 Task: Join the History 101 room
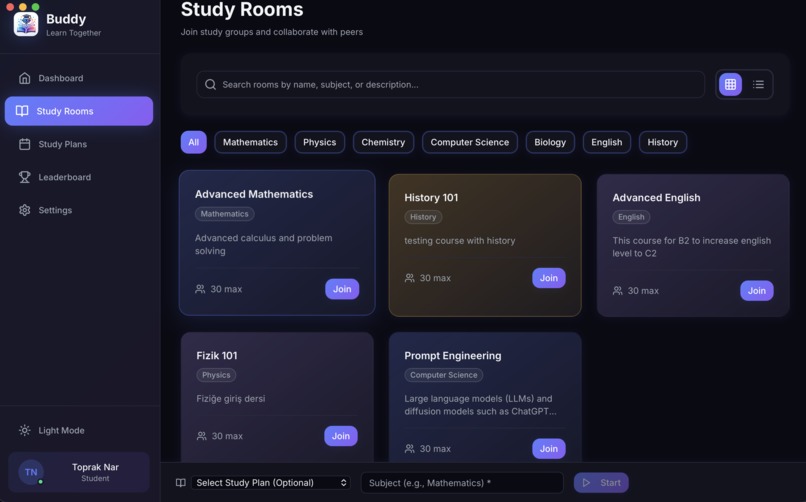[548, 278]
